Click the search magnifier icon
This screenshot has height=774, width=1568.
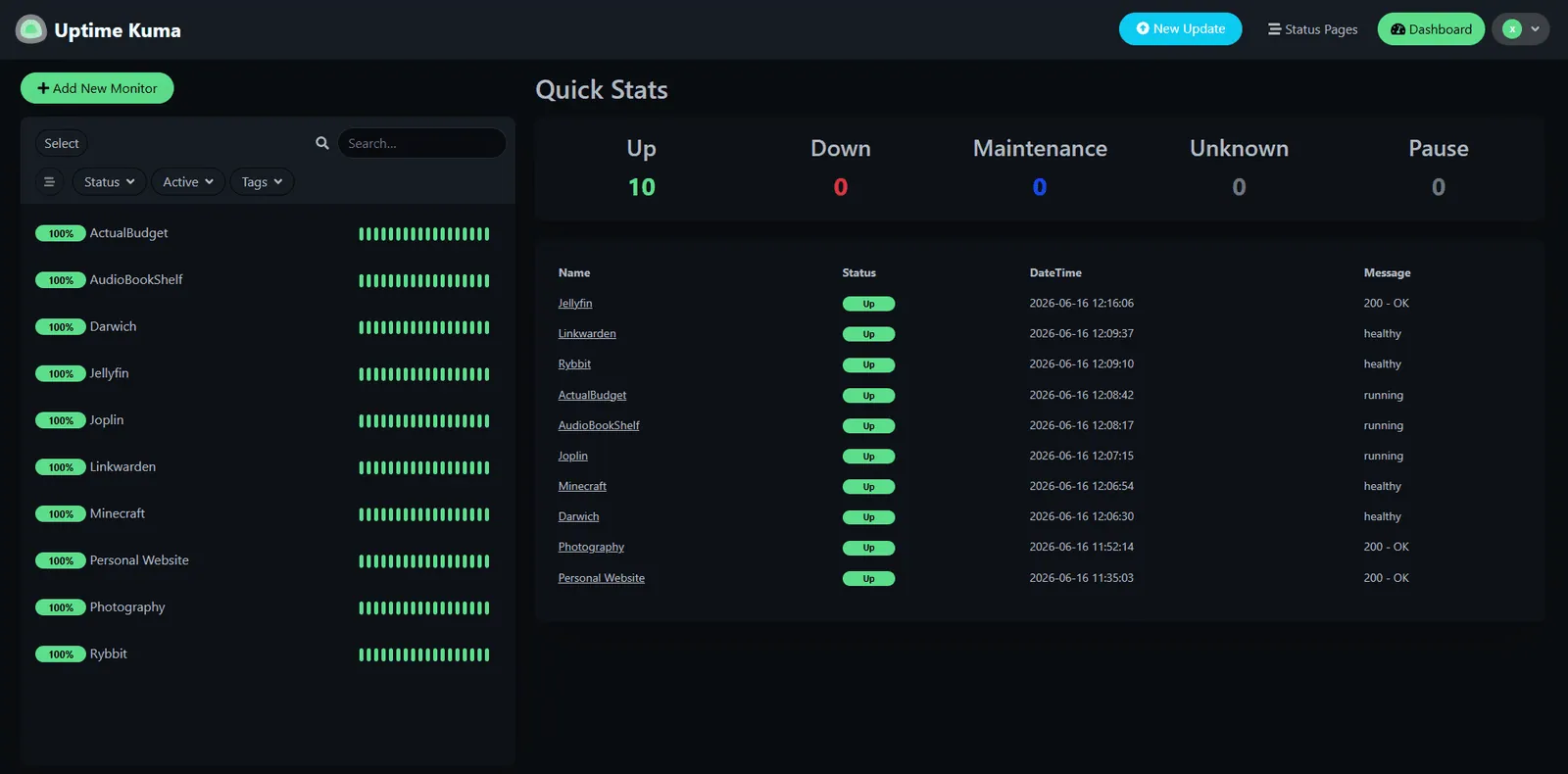[322, 143]
